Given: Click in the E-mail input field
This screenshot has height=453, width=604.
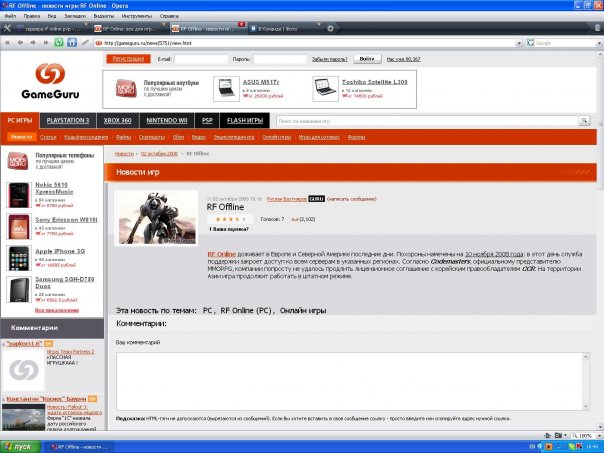Looking at the screenshot, I should [201, 59].
